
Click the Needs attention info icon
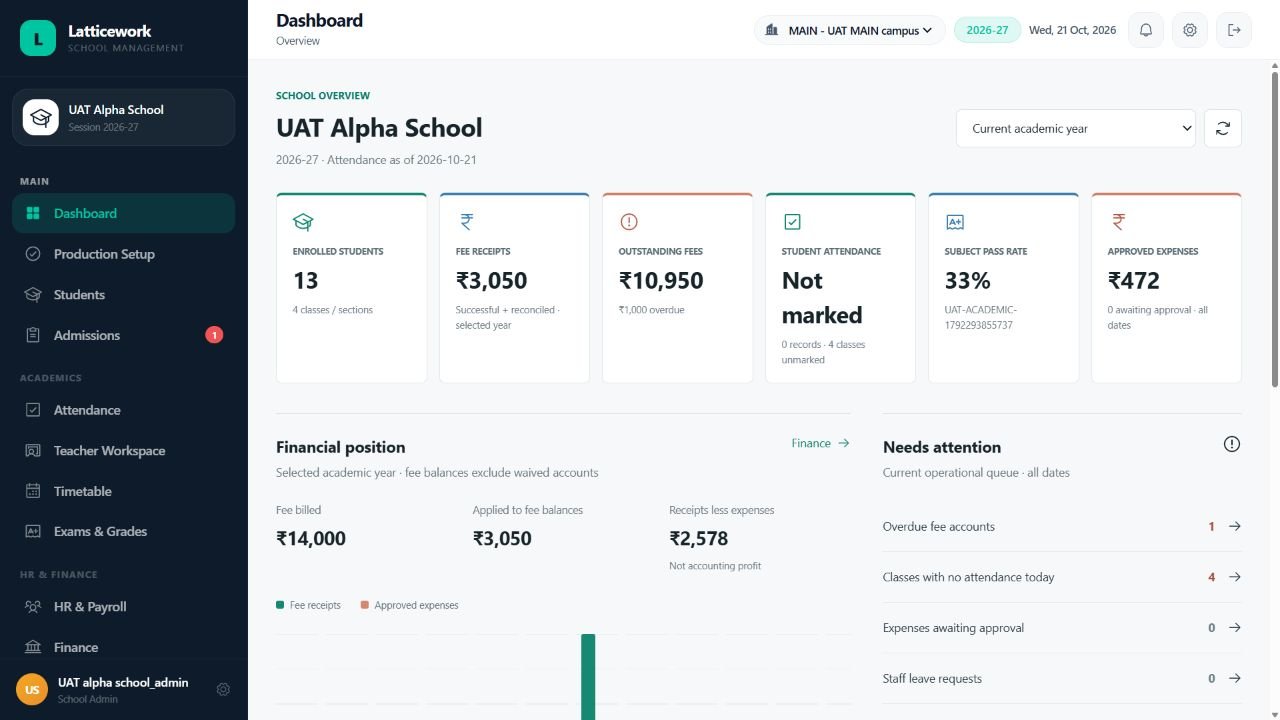1232,444
